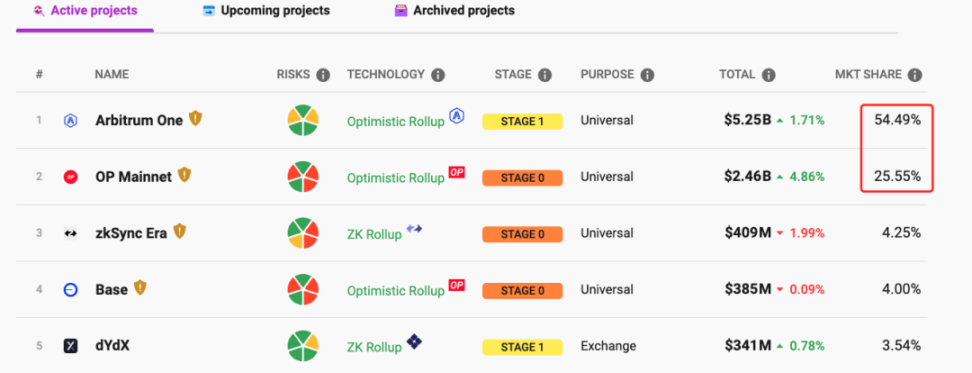Click the warning shield next to zkSync Era
972x373 pixels.
(x=180, y=232)
